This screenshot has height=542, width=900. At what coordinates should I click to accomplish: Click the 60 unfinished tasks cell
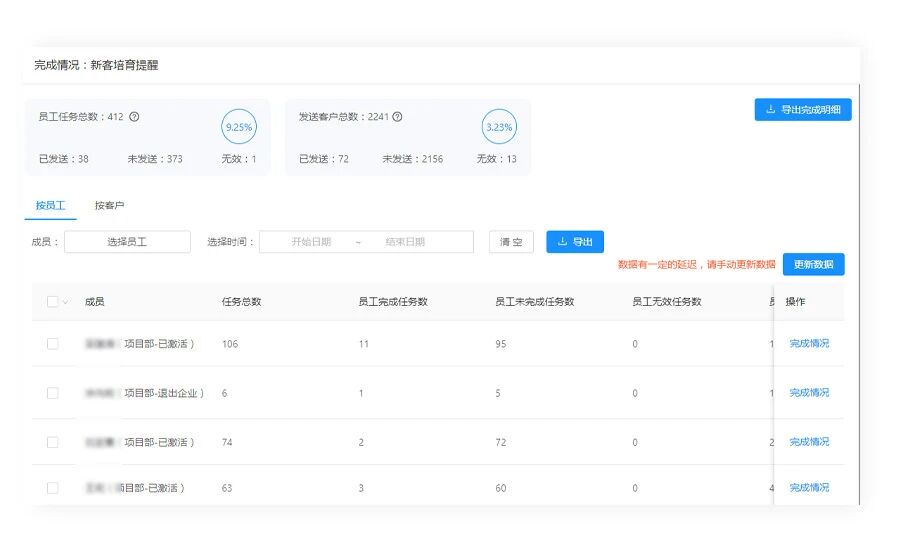pyautogui.click(x=501, y=488)
